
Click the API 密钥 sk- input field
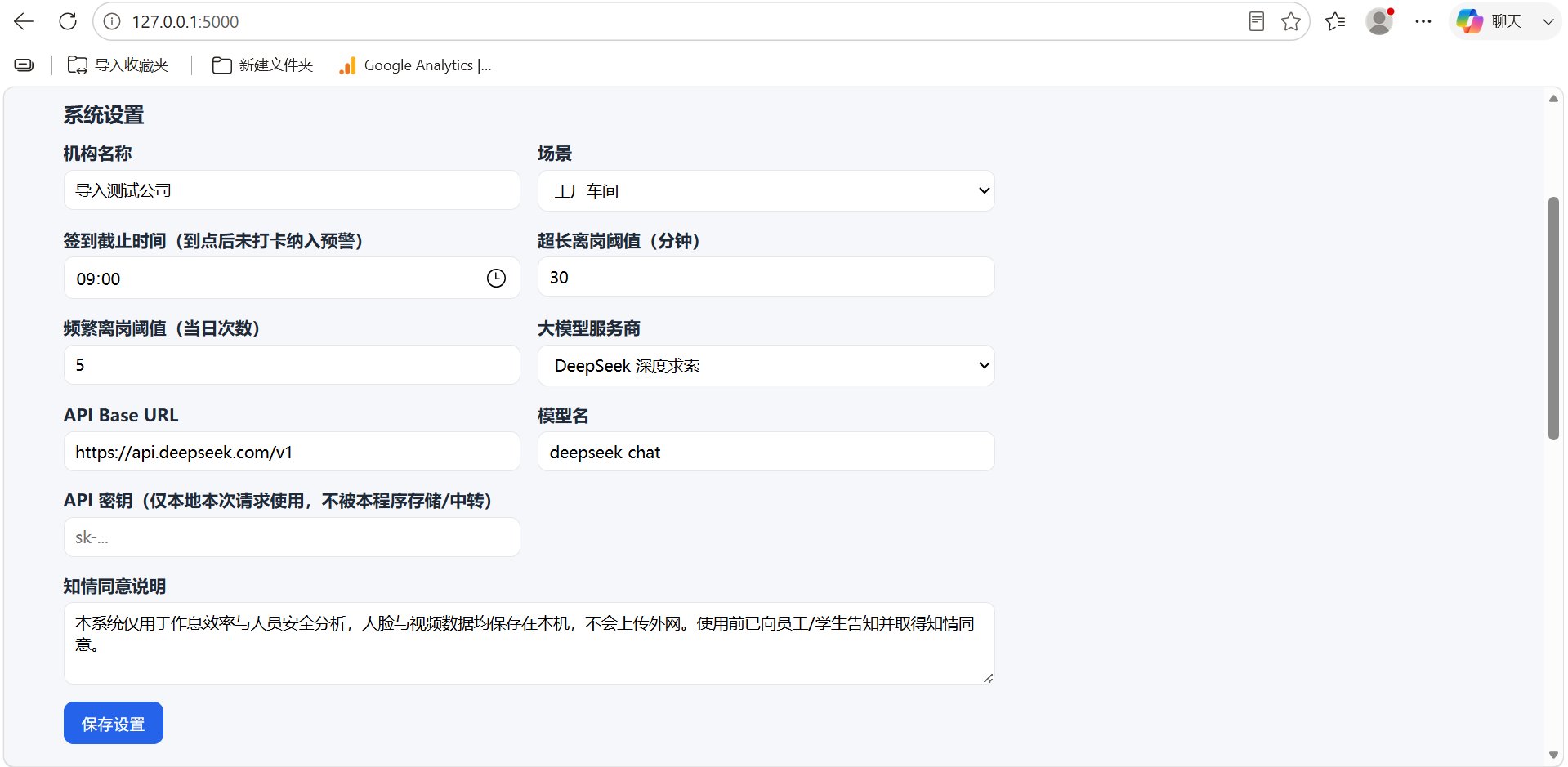tap(292, 537)
